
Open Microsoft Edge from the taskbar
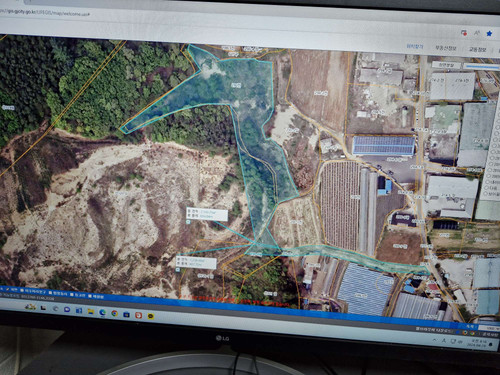pos(102,312)
